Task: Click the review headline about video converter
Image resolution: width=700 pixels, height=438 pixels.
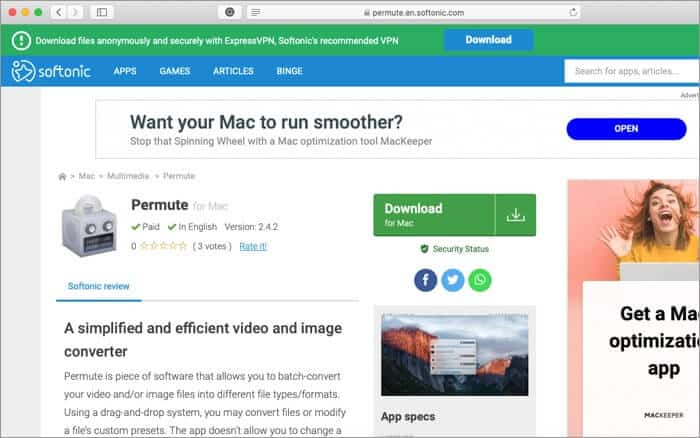Action: [x=203, y=340]
